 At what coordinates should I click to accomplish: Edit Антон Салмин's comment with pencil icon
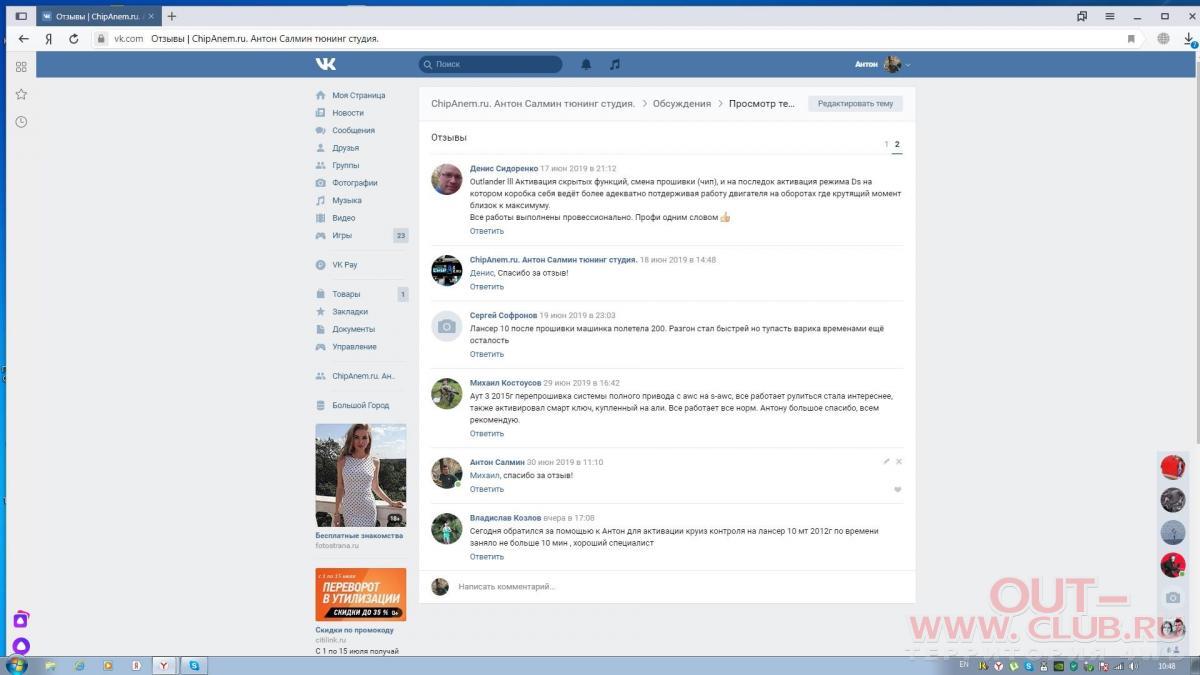click(x=886, y=461)
